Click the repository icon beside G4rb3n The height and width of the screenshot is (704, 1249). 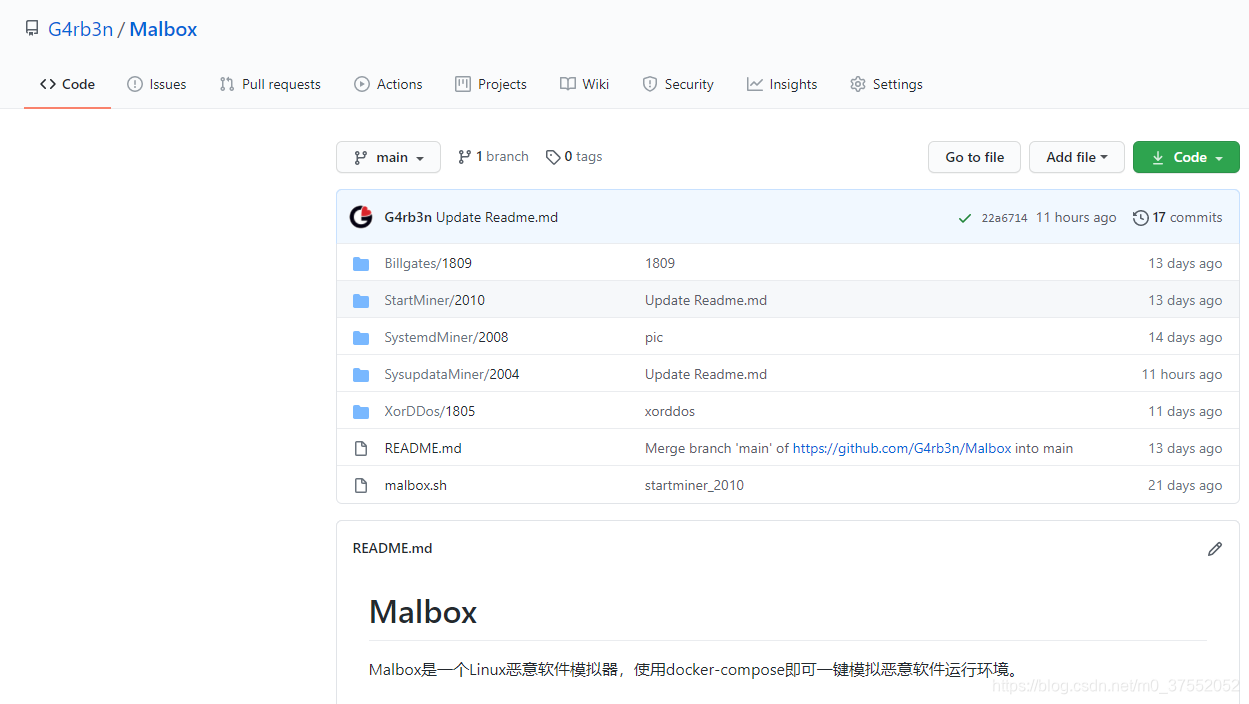pos(32,29)
